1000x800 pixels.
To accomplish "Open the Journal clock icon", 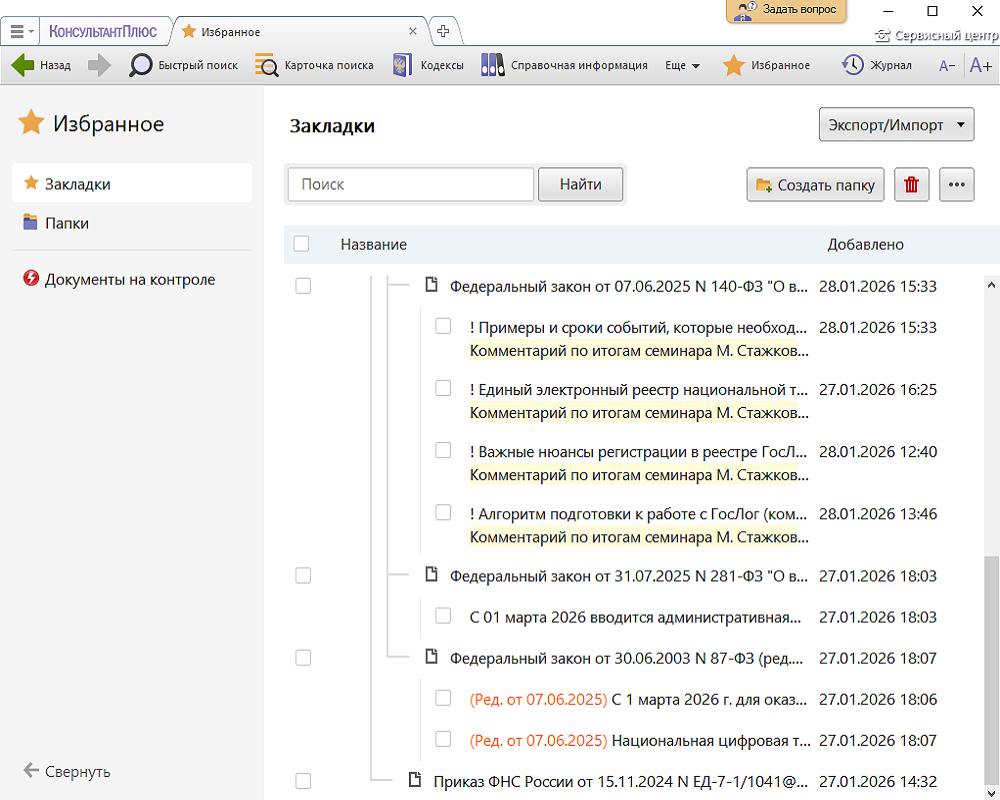I will (x=853, y=65).
